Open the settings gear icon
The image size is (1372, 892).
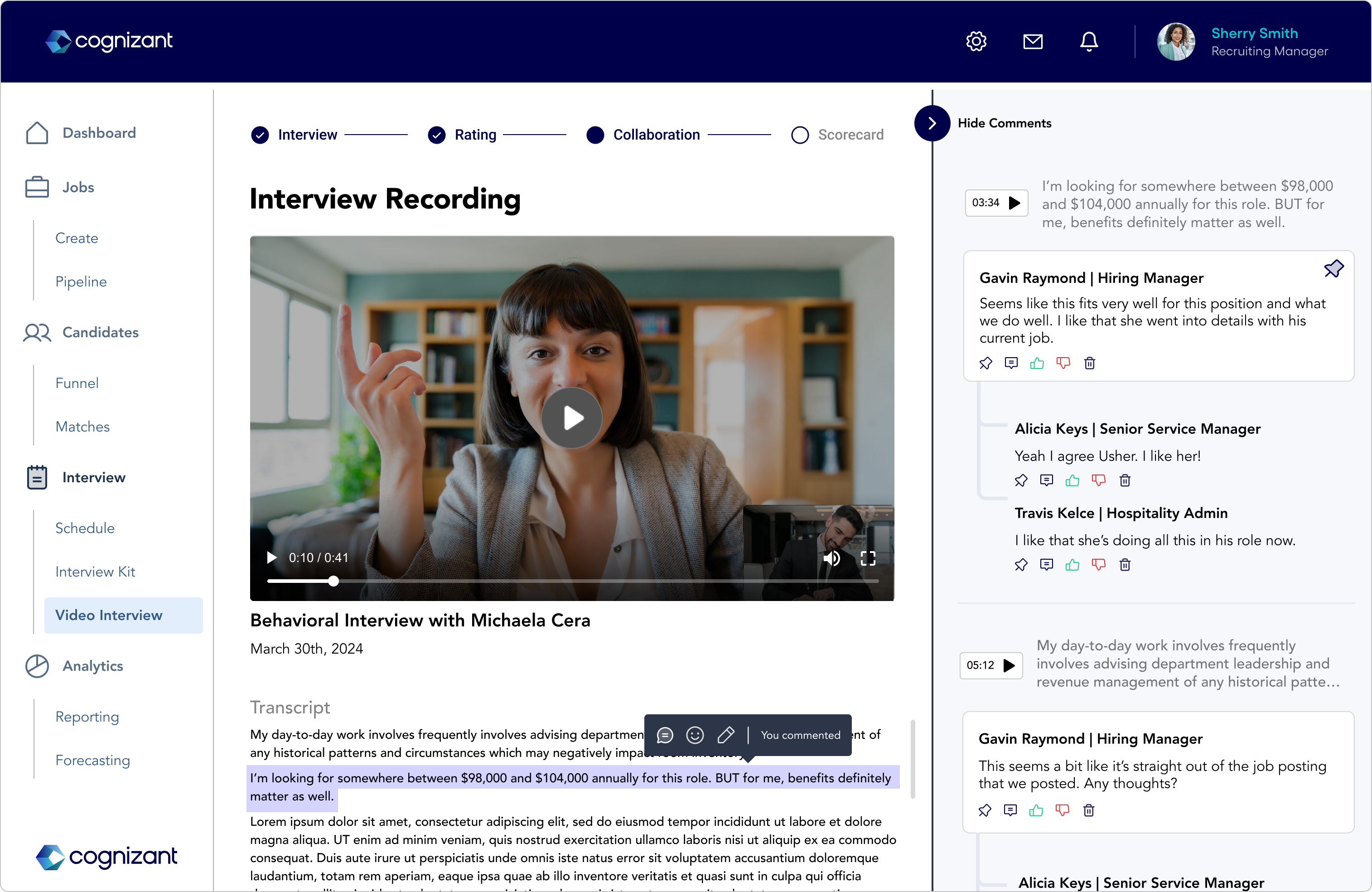pos(976,41)
